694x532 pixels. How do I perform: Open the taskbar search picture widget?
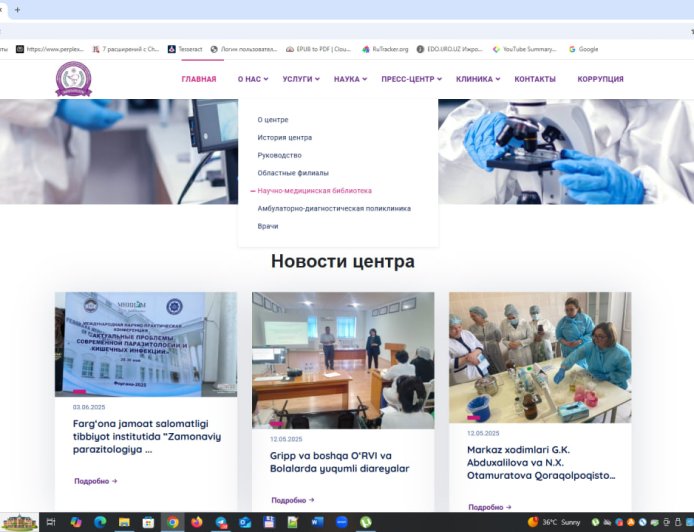pos(20,522)
